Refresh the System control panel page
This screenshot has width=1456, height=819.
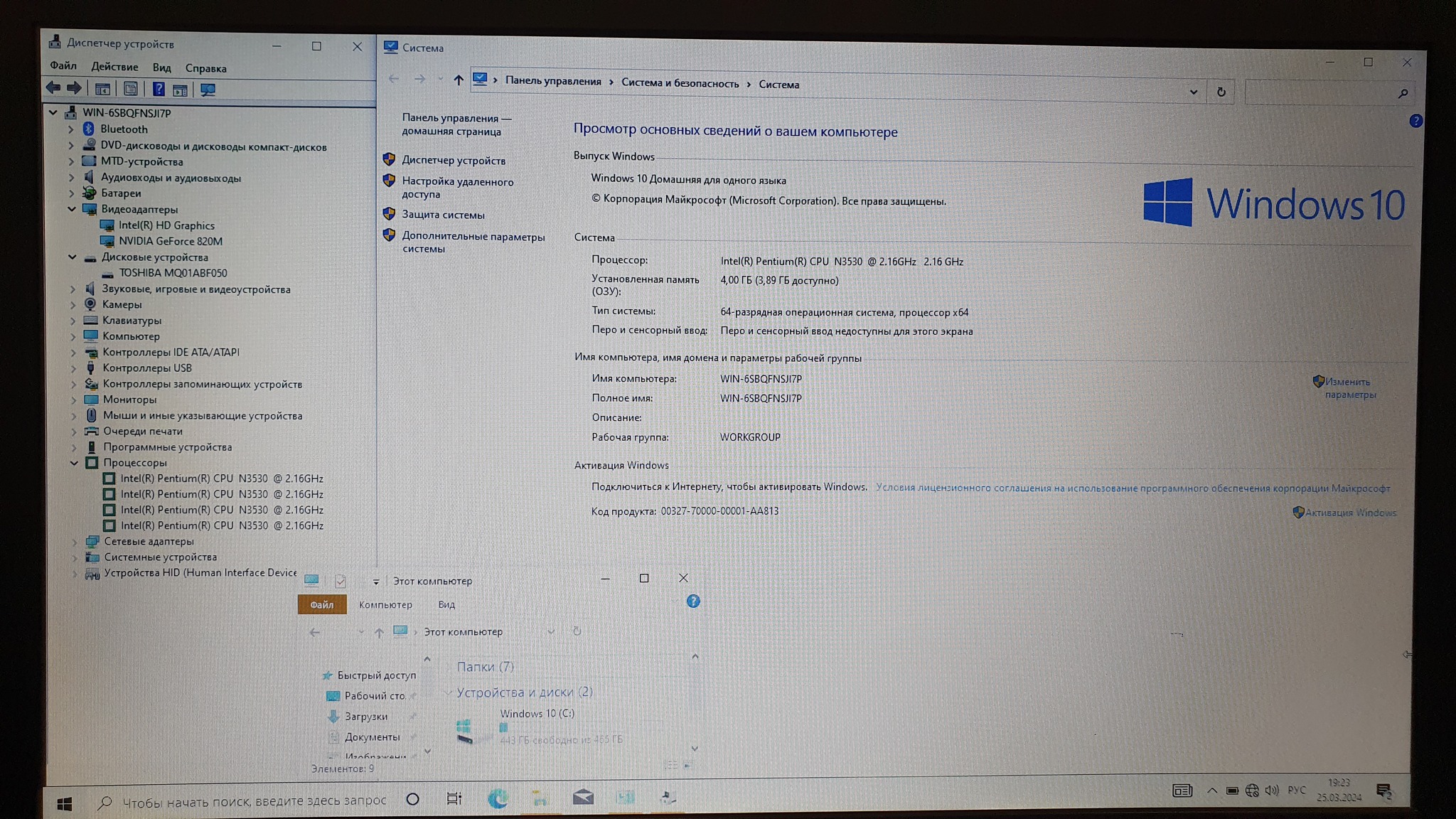point(1221,92)
